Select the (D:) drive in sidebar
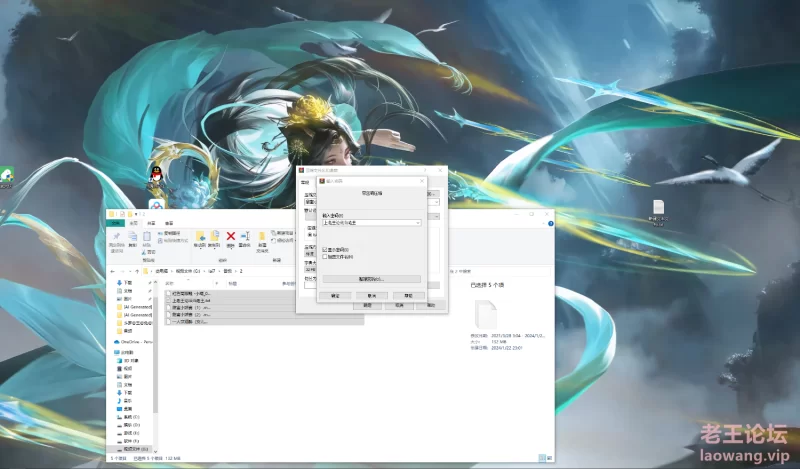 [129, 425]
